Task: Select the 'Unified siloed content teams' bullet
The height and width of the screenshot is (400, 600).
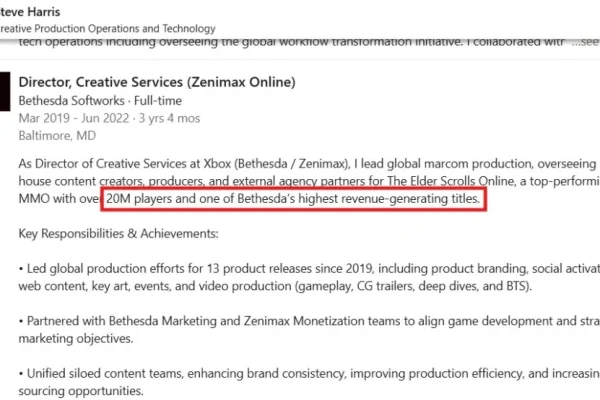Action: coord(309,382)
